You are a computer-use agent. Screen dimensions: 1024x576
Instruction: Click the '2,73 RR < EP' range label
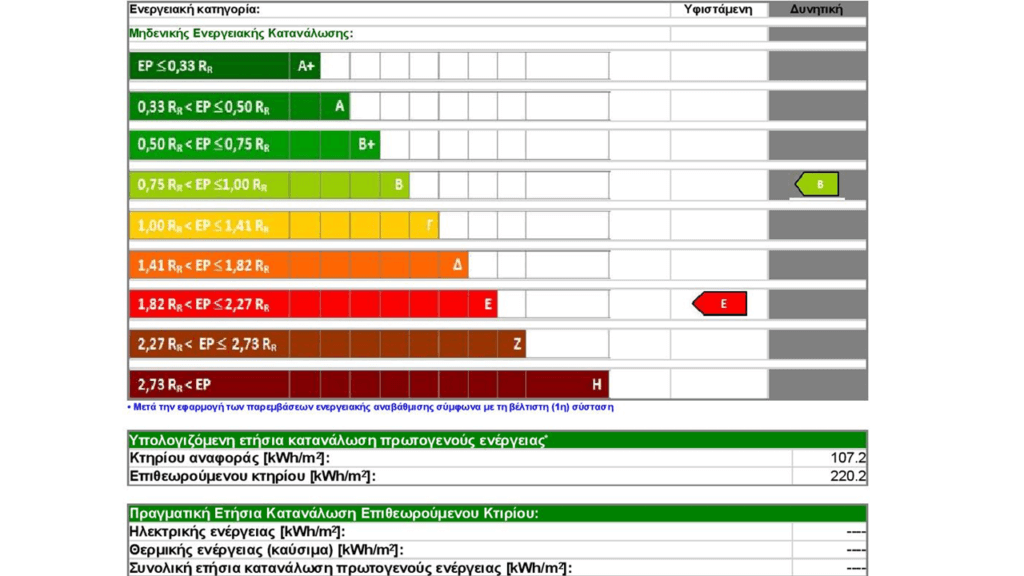tap(174, 385)
